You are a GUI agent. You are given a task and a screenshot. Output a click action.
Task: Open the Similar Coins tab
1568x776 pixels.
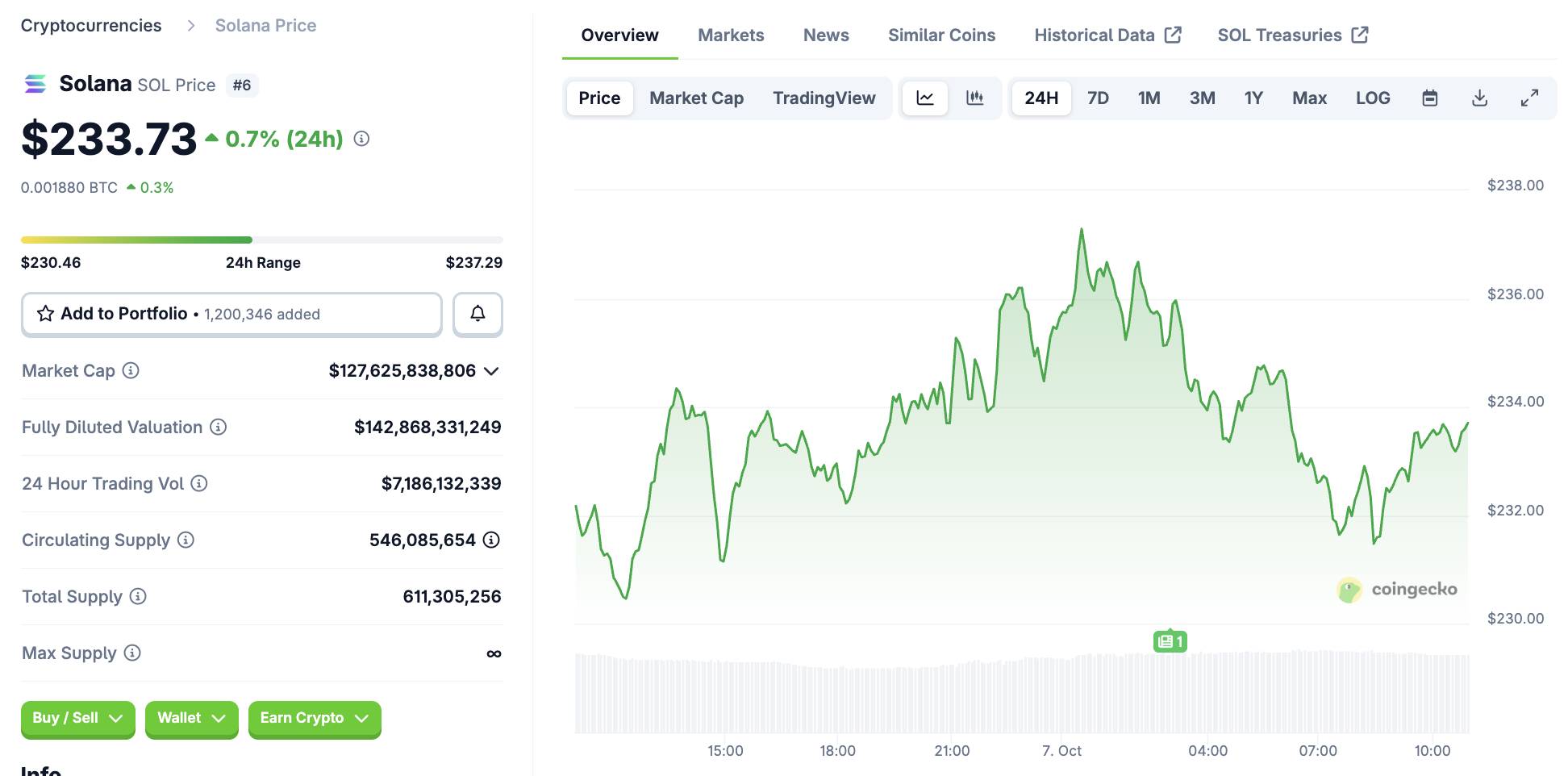pyautogui.click(x=941, y=35)
